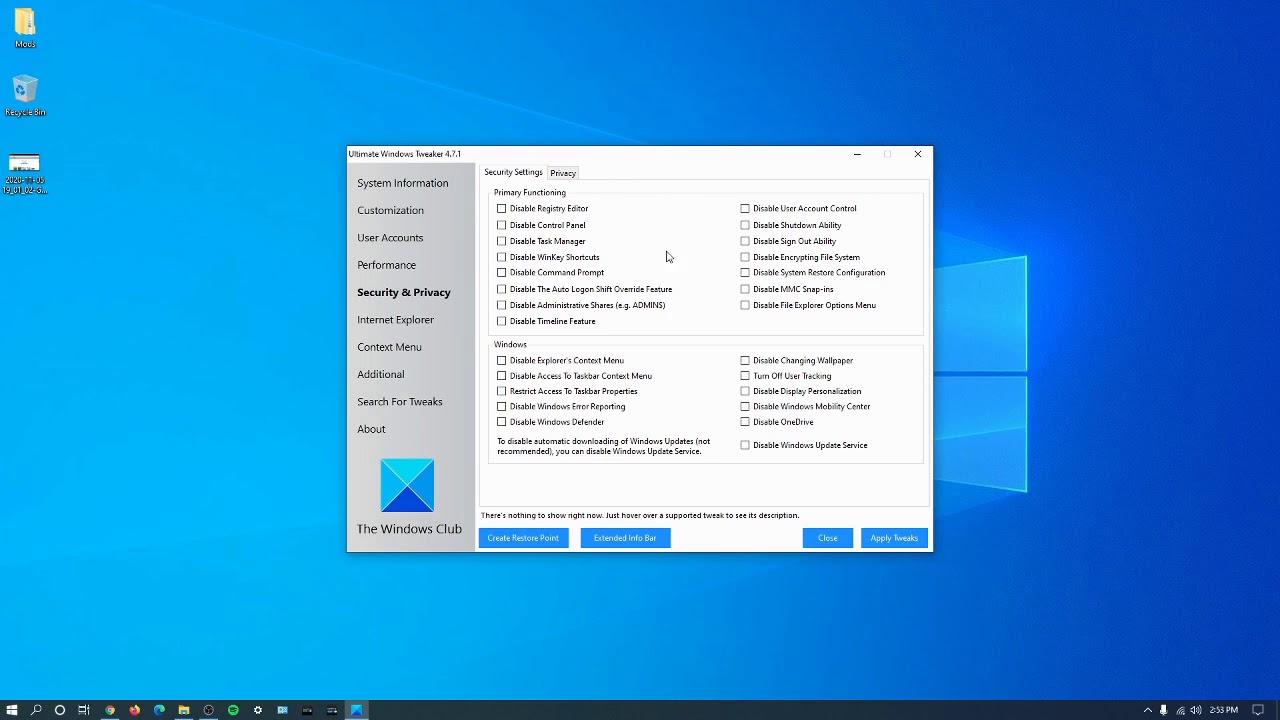Open the About section
Screen dimensions: 1280x720
click(x=371, y=429)
